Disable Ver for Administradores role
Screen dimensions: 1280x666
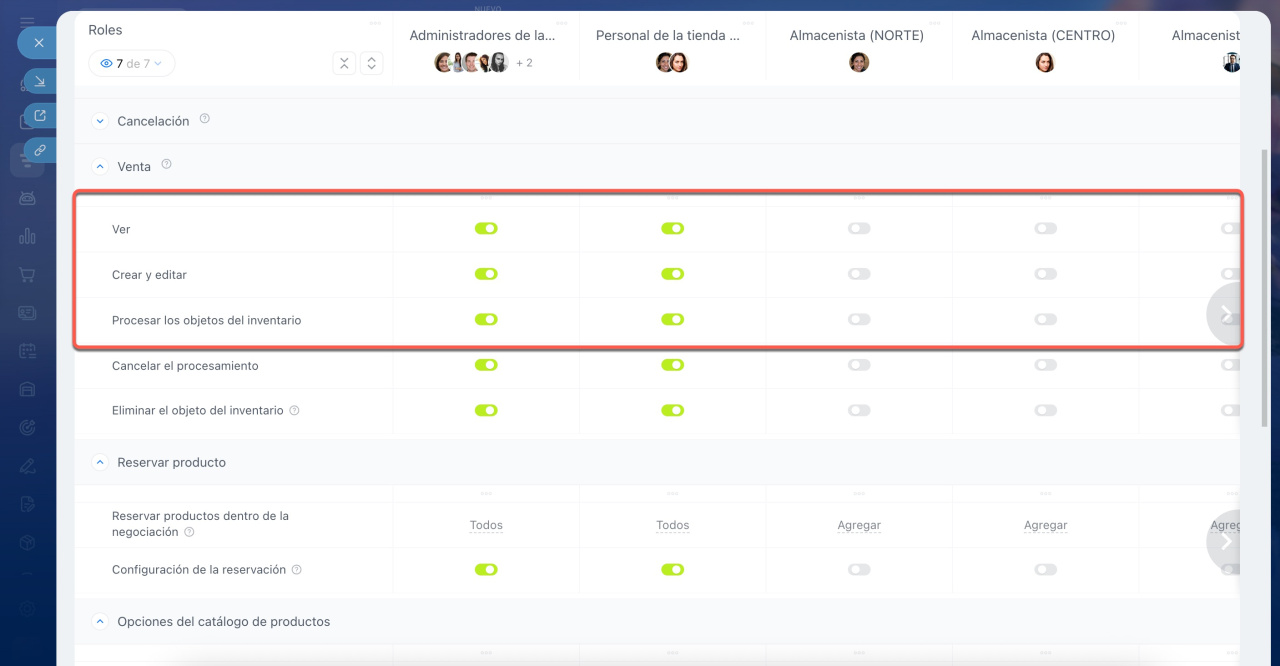pos(486,229)
